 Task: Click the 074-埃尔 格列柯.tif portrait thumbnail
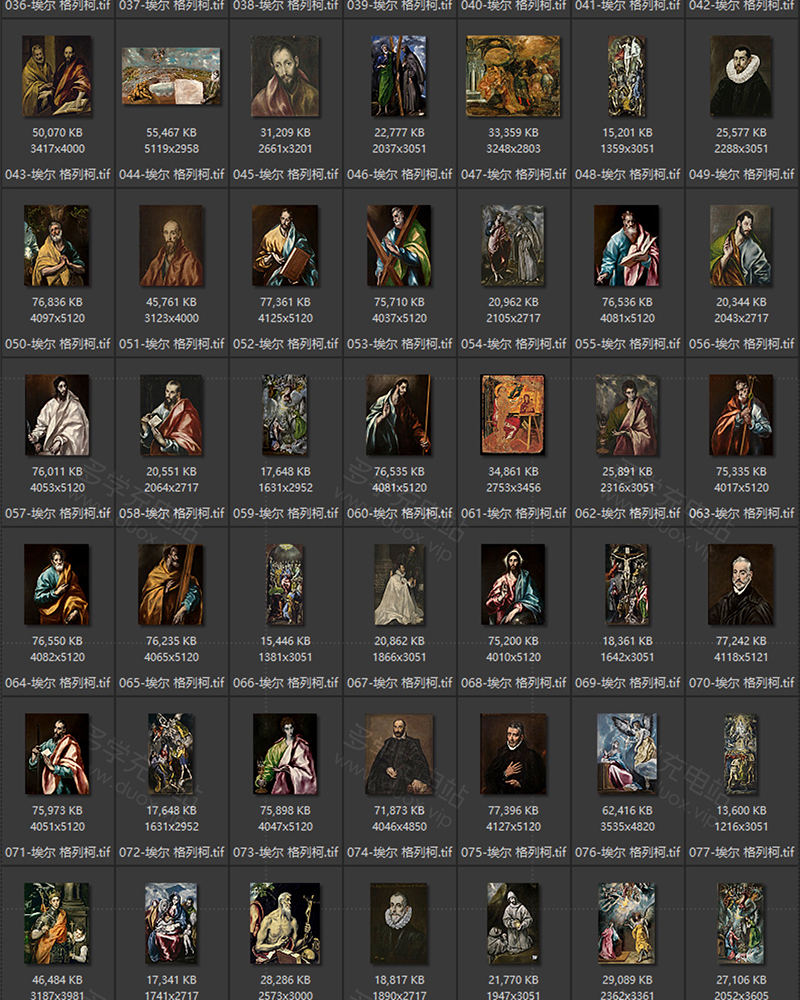(399, 754)
